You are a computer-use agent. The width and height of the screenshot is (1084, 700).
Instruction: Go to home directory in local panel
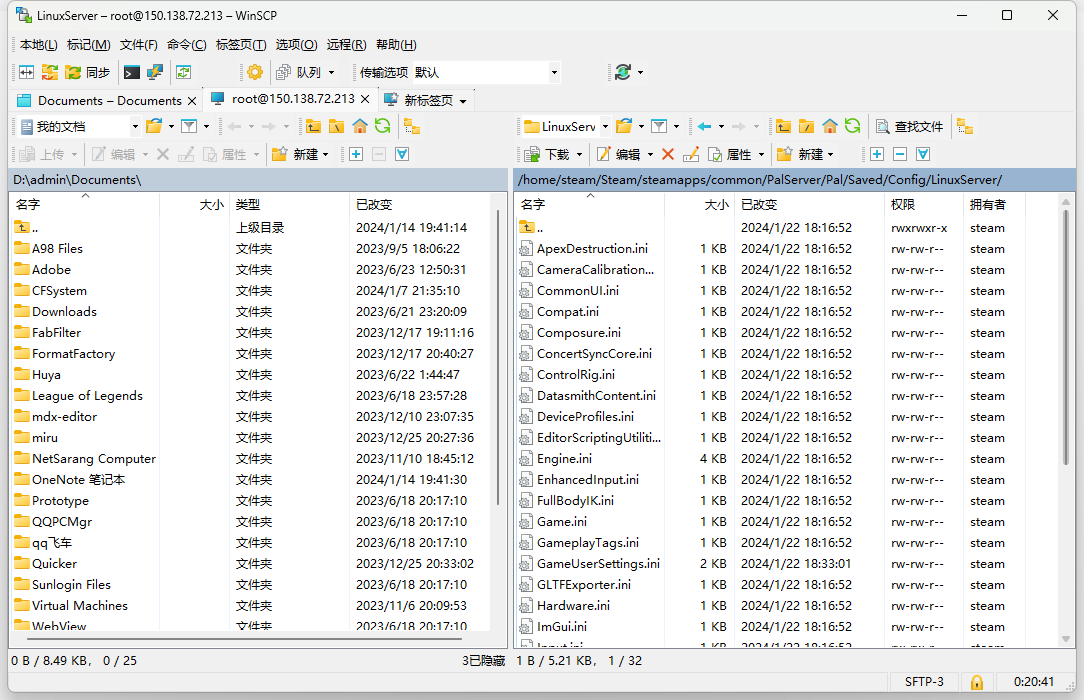[x=359, y=126]
